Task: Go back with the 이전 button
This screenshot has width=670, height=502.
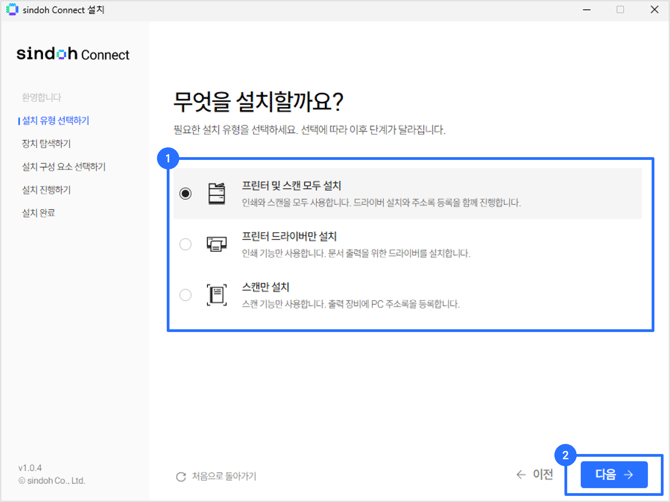Action: click(x=535, y=474)
